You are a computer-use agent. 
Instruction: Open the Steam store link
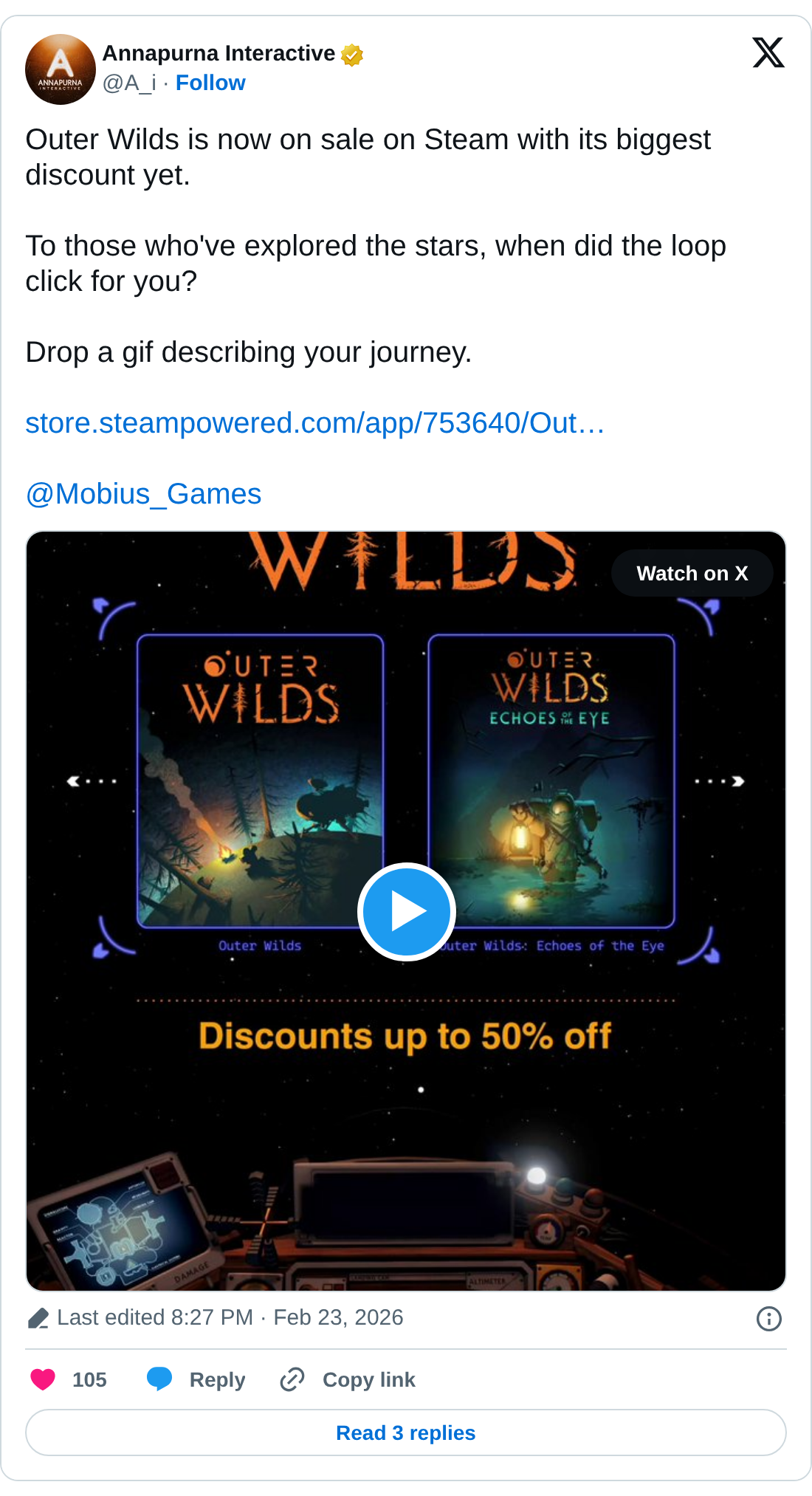tap(315, 423)
